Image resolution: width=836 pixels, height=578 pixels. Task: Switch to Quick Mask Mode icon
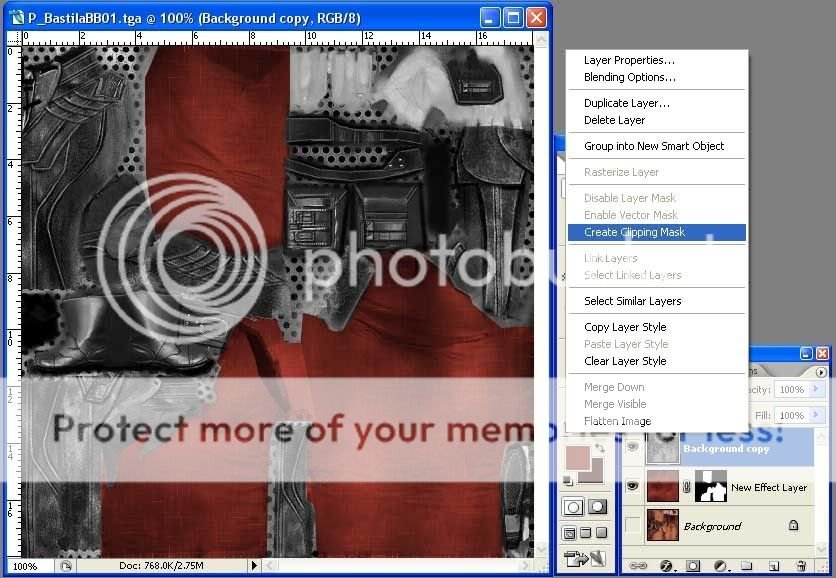[596, 507]
